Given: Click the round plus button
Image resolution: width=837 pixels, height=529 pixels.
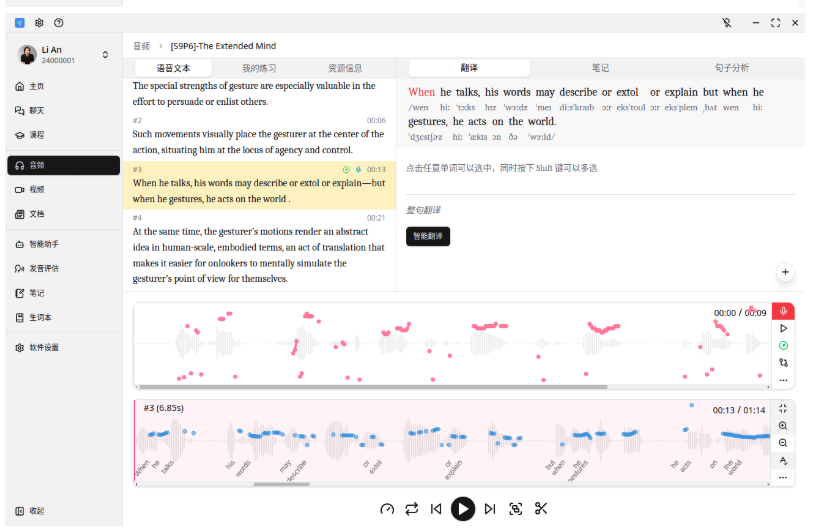Looking at the screenshot, I should 785,272.
